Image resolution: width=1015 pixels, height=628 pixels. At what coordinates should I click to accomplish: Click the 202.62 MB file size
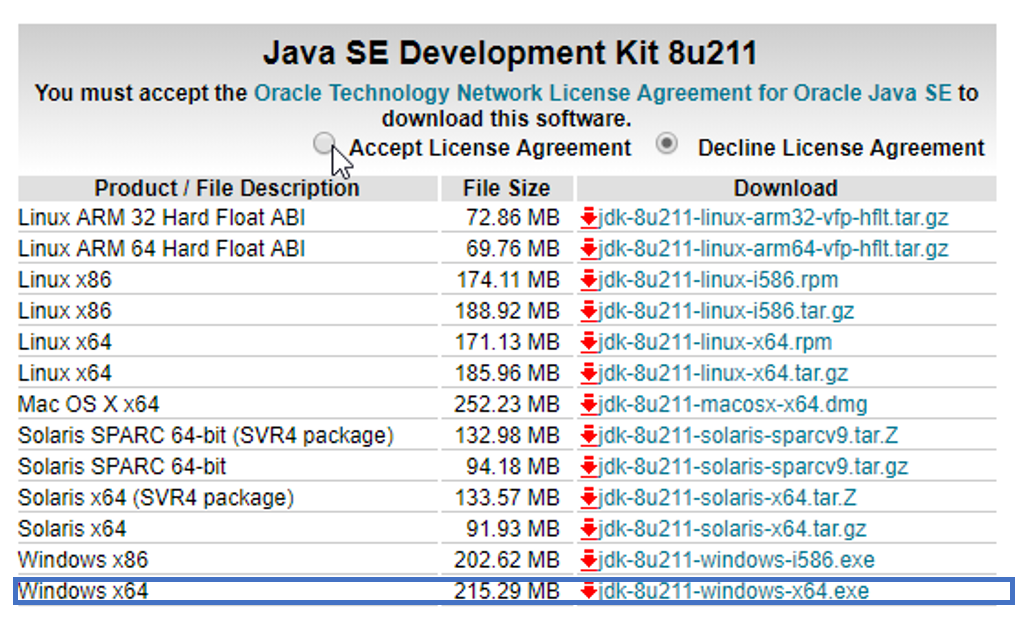[507, 559]
